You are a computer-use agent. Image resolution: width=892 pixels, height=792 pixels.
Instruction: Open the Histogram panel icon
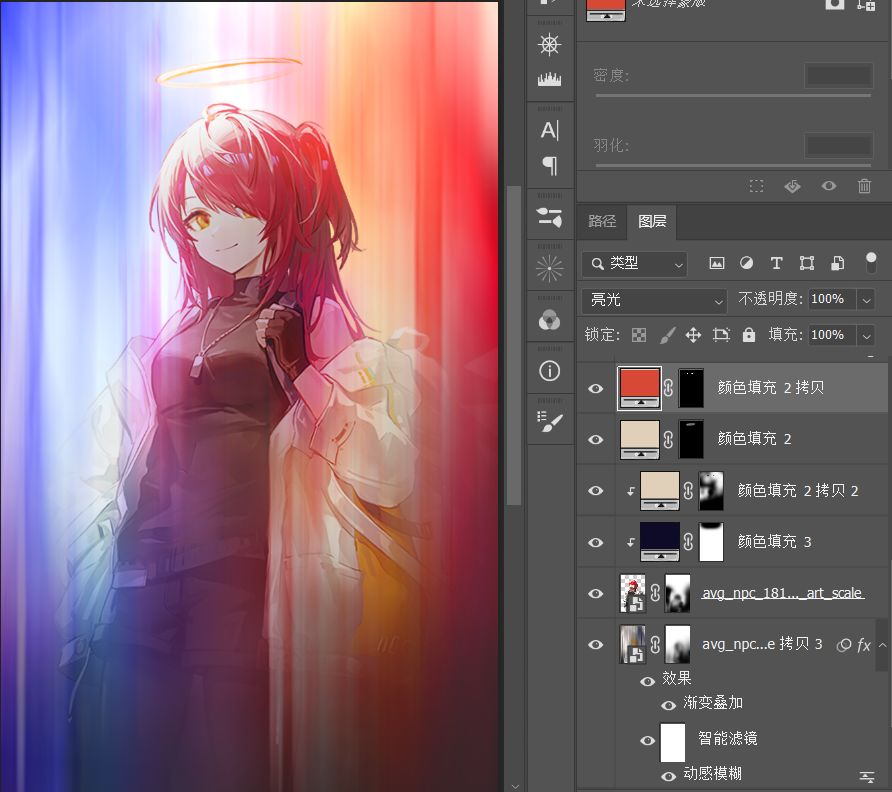(549, 80)
